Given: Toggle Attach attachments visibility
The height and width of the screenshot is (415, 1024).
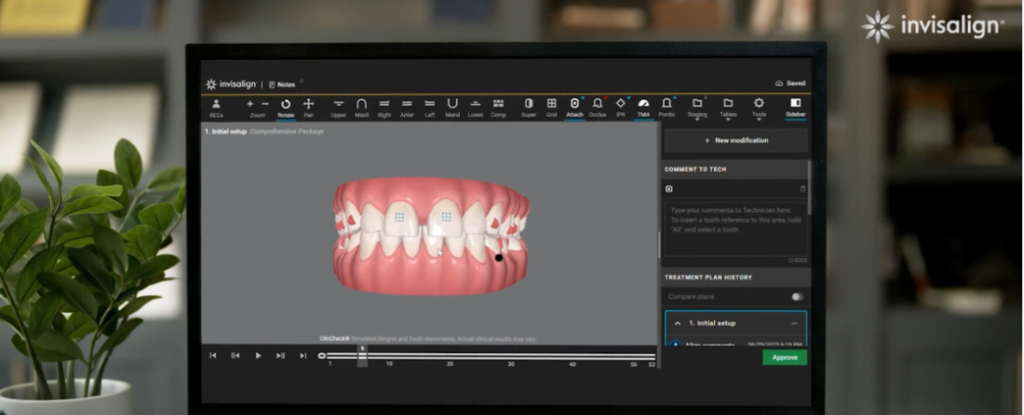Looking at the screenshot, I should pyautogui.click(x=574, y=106).
